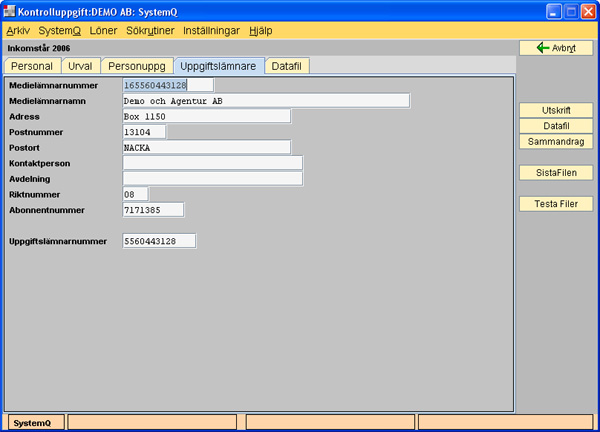Focus the empty Kontaktperson field

pos(212,163)
